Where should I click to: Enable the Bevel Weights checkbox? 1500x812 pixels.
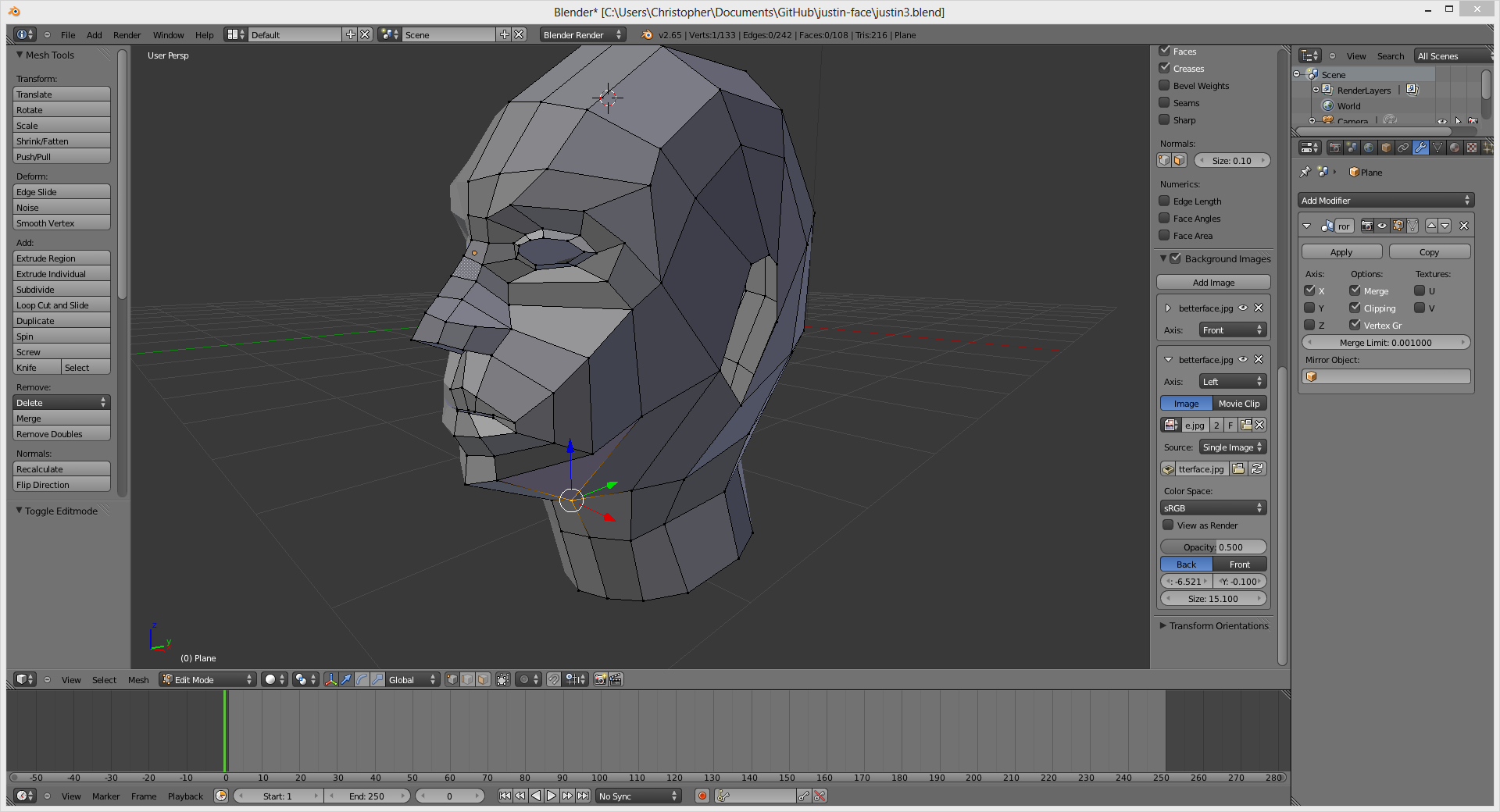[x=1164, y=85]
